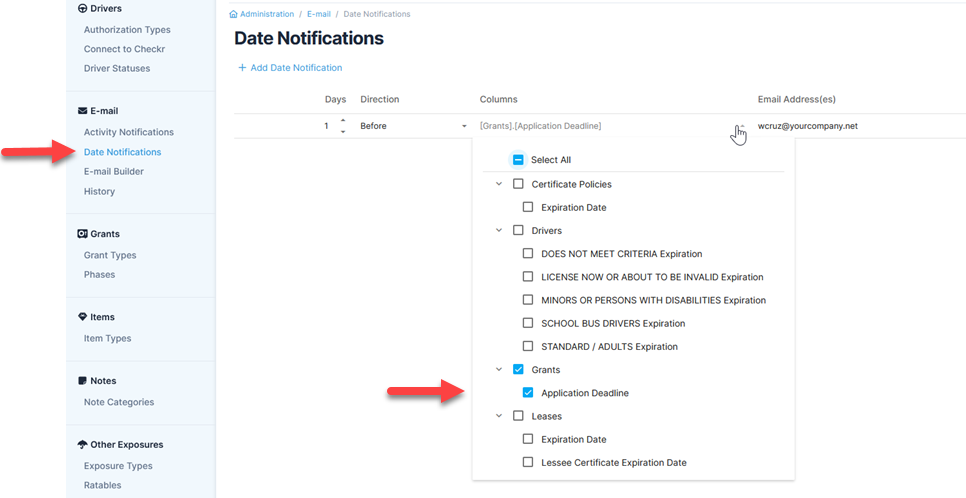This screenshot has width=966, height=498.
Task: Check SCHOOL BUS DRIVERS Expiration checkbox
Action: point(528,323)
